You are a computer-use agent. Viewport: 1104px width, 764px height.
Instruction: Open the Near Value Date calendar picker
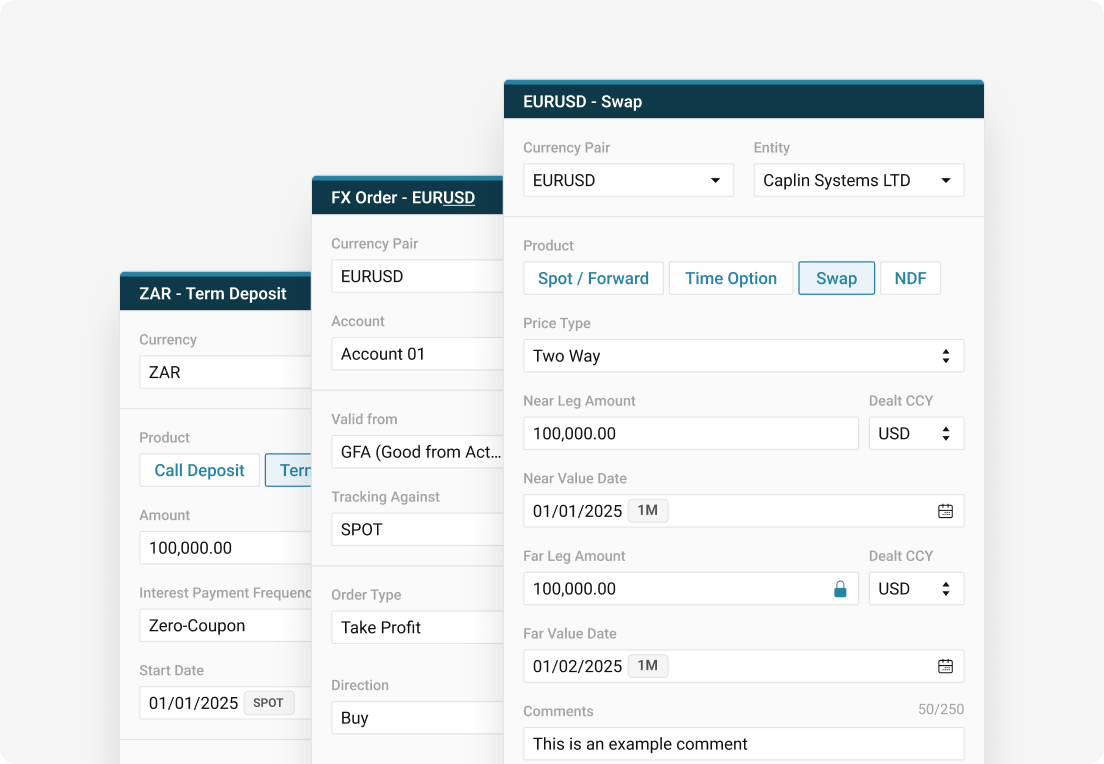[945, 511]
